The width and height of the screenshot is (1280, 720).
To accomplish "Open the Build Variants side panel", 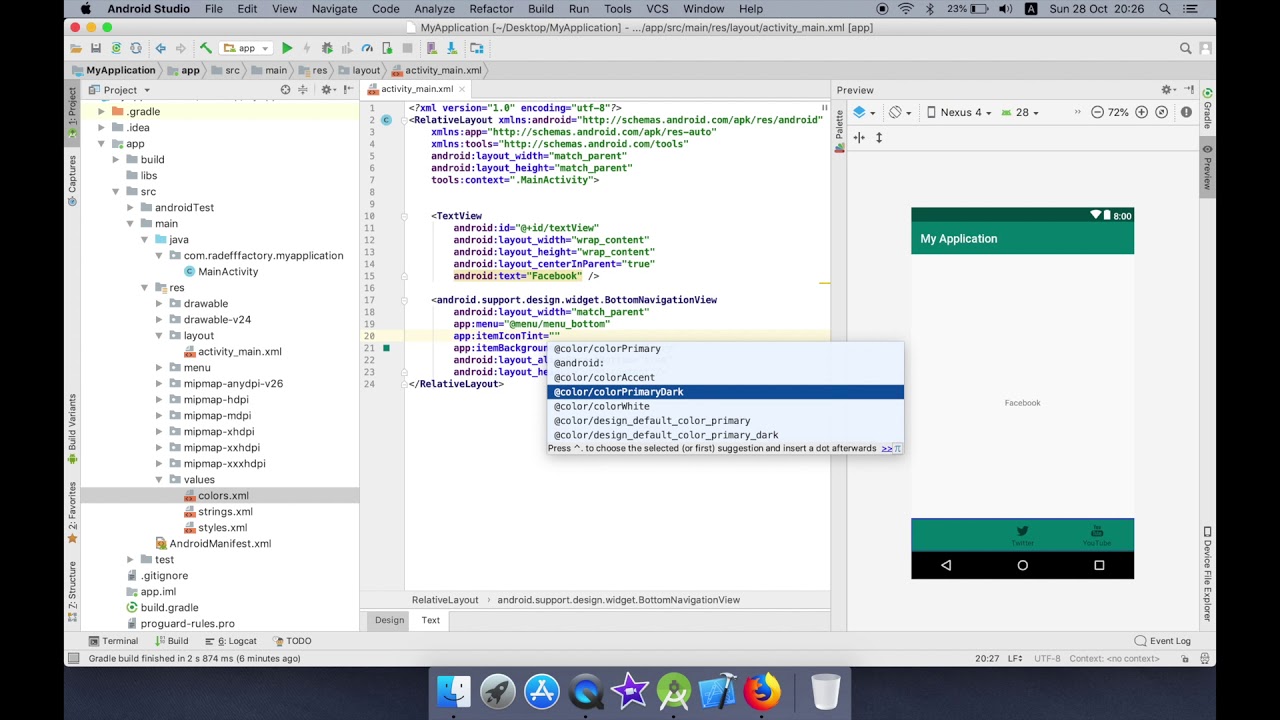I will (x=72, y=428).
